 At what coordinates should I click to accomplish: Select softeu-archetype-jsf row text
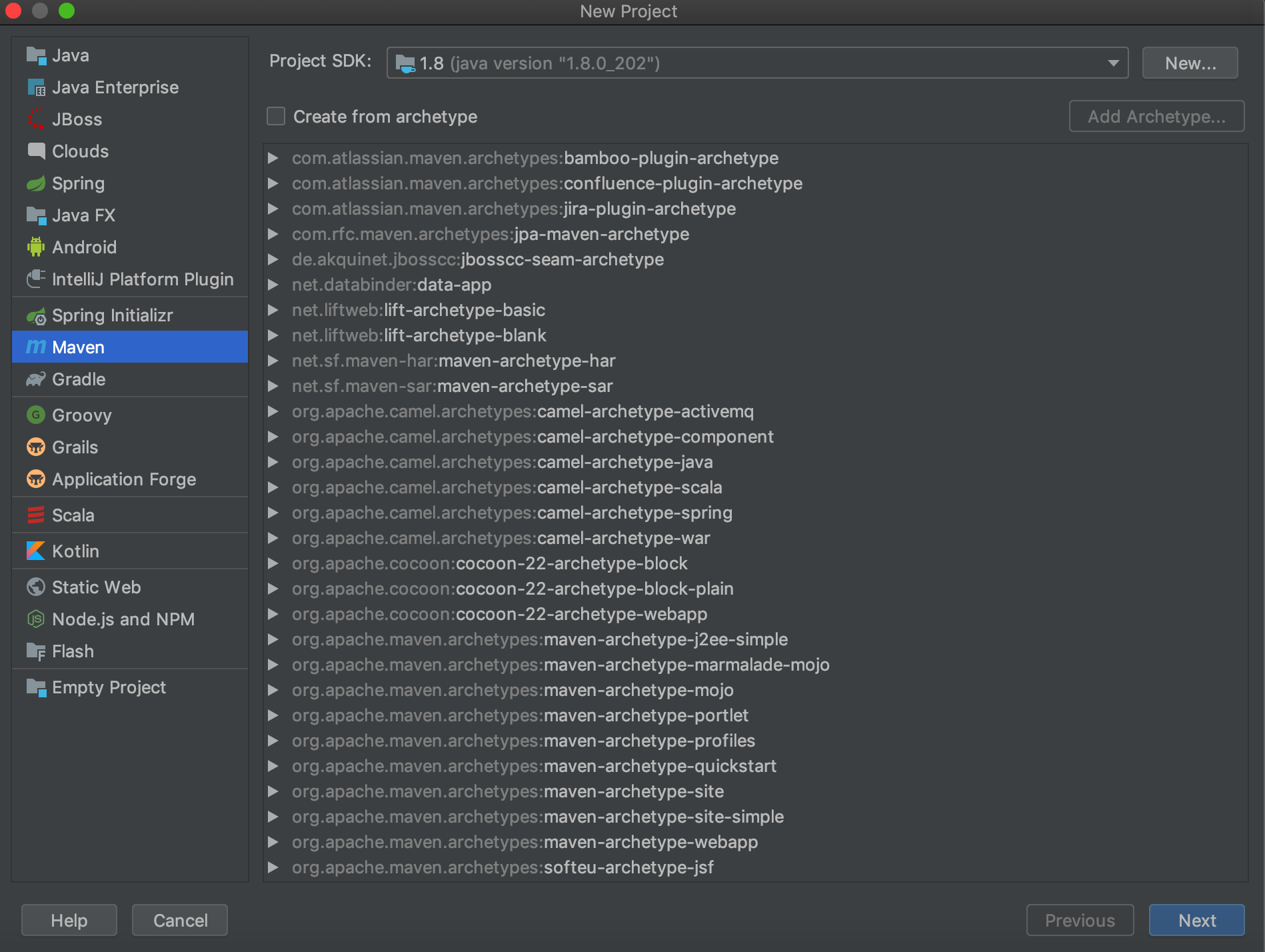(x=503, y=867)
